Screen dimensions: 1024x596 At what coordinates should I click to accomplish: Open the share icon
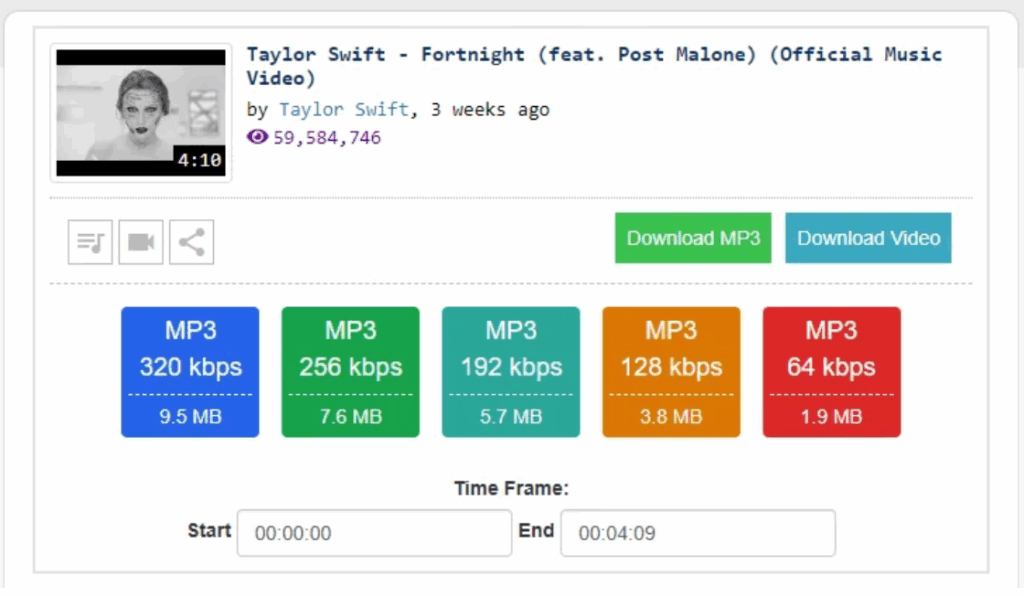[x=191, y=242]
